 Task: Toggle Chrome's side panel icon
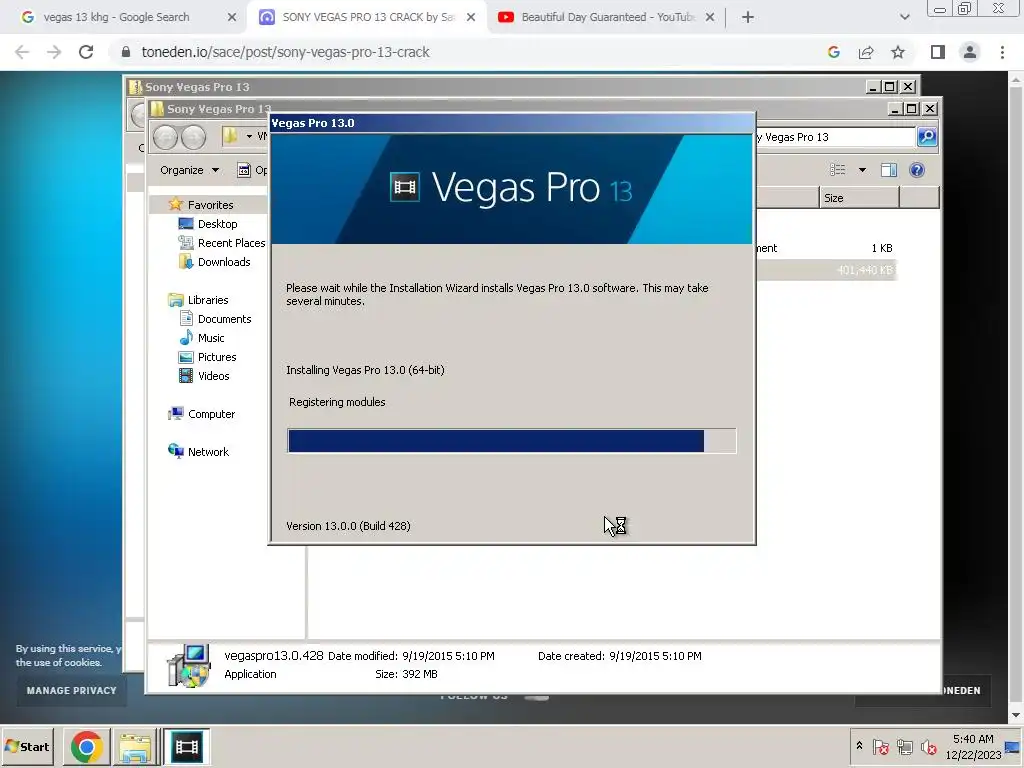938,52
